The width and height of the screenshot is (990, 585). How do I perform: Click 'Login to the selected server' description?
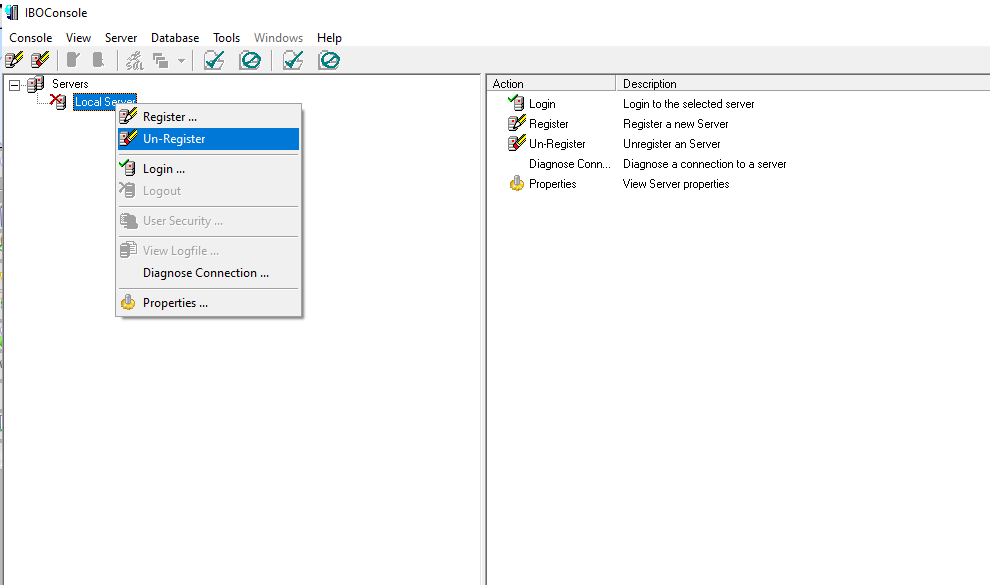click(x=688, y=103)
